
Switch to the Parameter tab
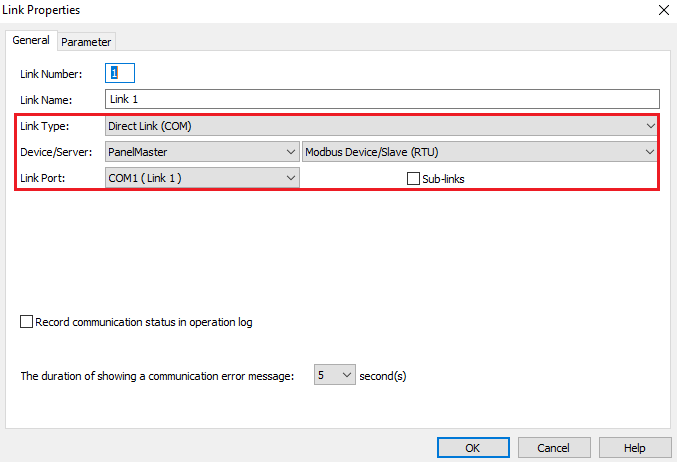(x=86, y=42)
